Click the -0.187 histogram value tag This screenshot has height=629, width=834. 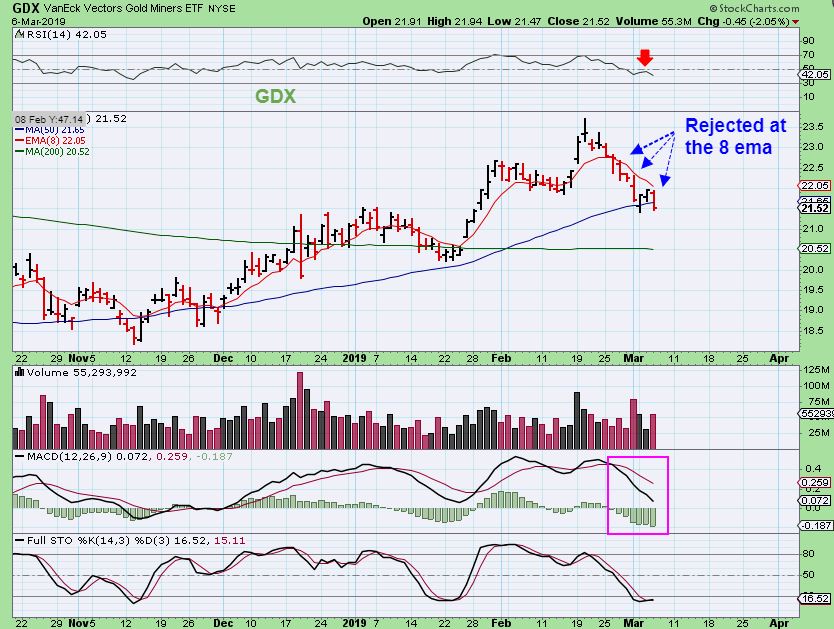[x=815, y=525]
